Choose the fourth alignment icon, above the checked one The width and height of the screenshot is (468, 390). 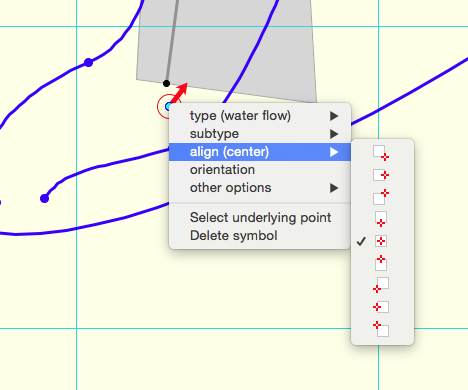381,219
